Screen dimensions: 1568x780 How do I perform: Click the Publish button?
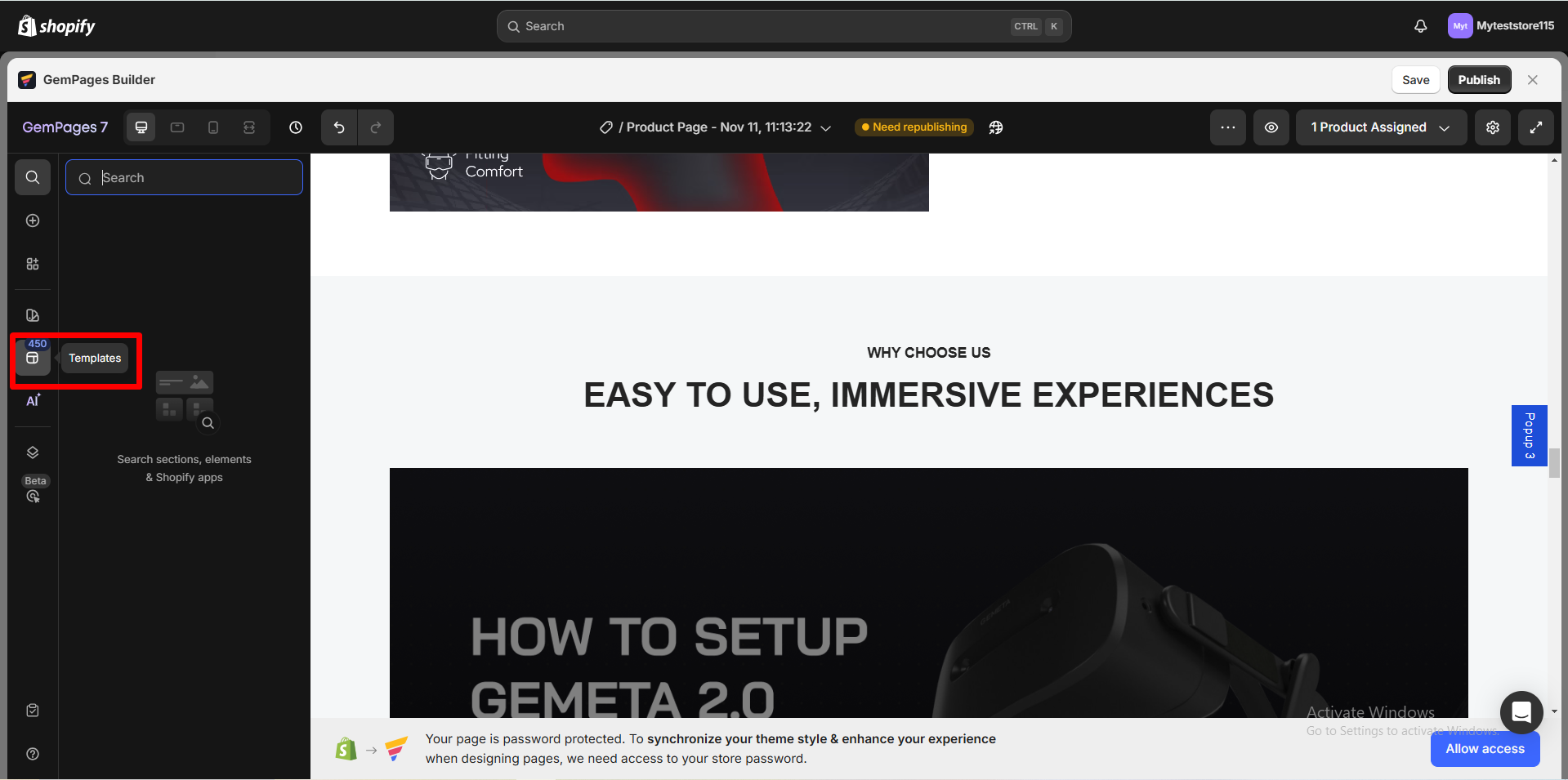click(x=1478, y=80)
